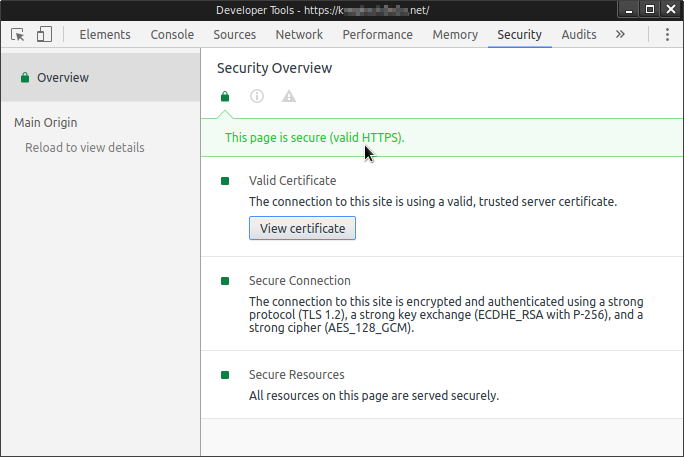Open the Audits tab
The width and height of the screenshot is (684, 457).
click(579, 34)
